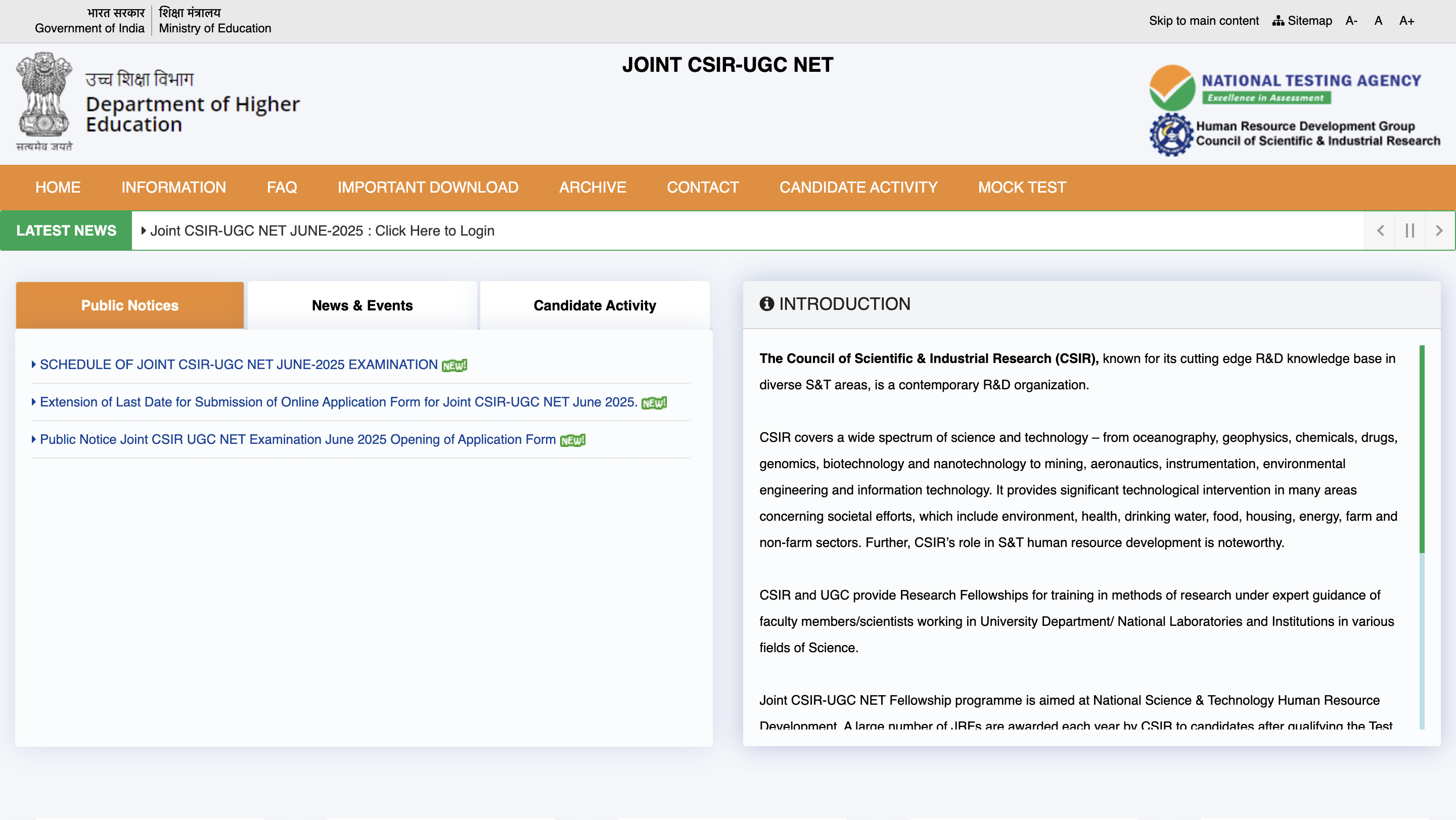Click the Introduction info icon
This screenshot has height=820, width=1456.
tap(766, 304)
